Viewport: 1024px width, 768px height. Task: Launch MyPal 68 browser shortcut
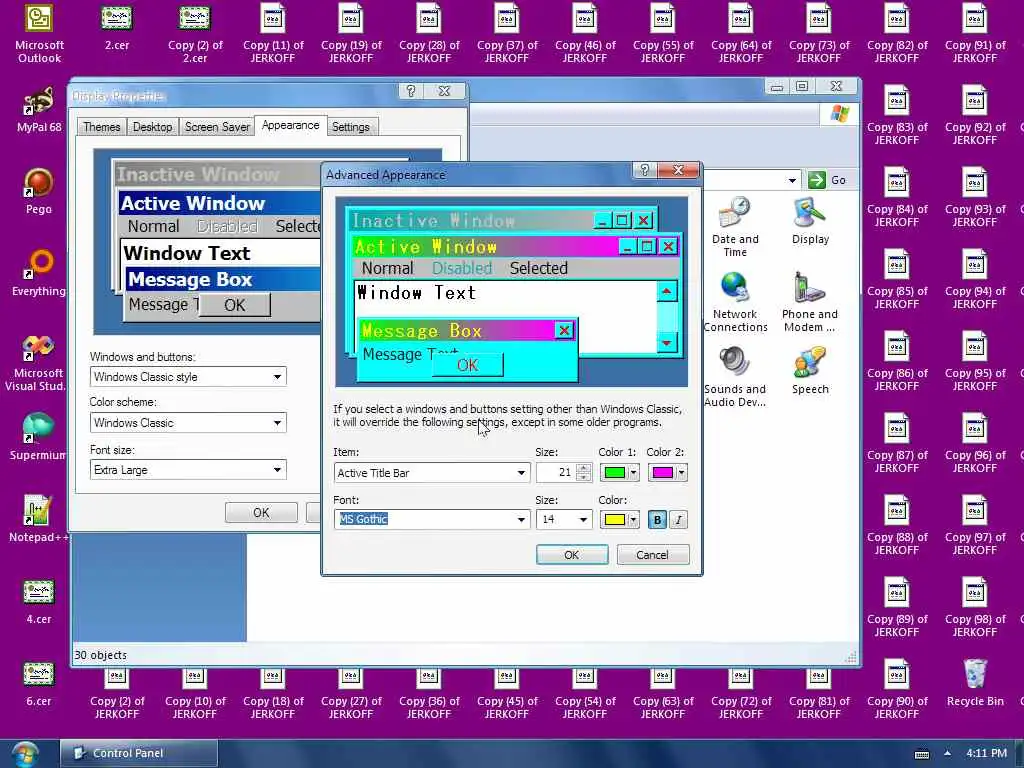[x=39, y=110]
